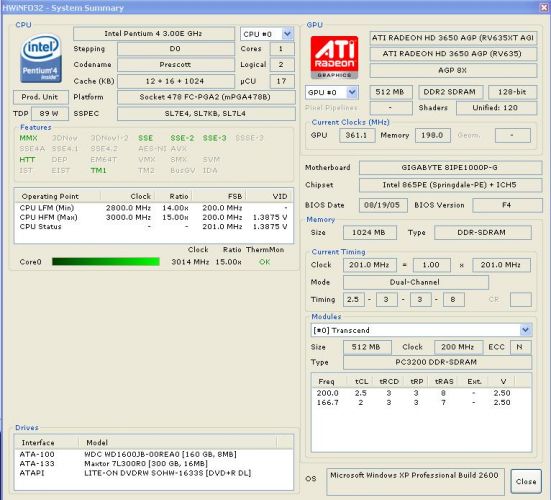Click the AGP 8X field

pyautogui.click(x=453, y=70)
